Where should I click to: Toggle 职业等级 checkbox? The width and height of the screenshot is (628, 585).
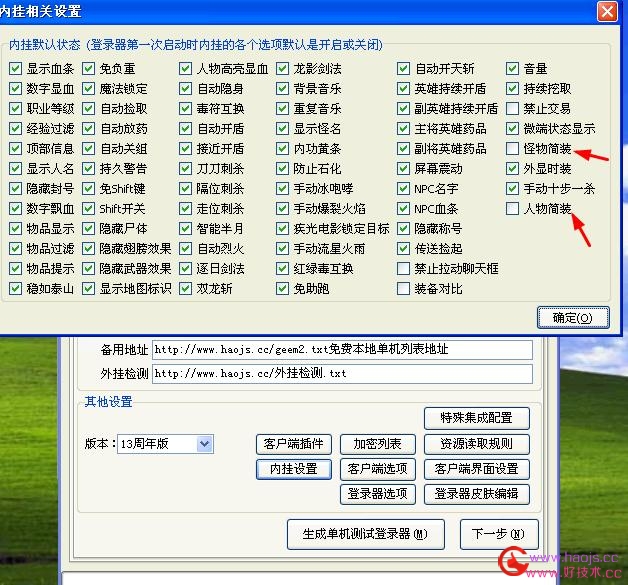(x=15, y=109)
